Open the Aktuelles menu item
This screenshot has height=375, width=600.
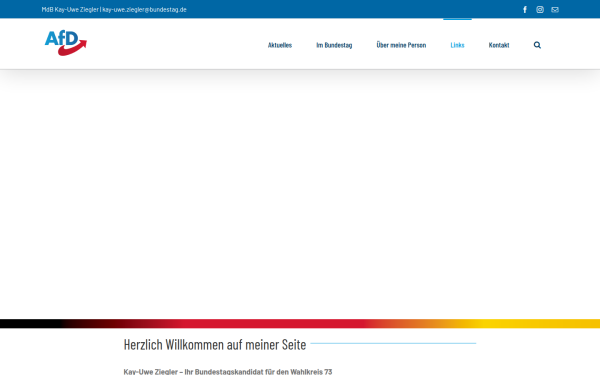coord(280,45)
